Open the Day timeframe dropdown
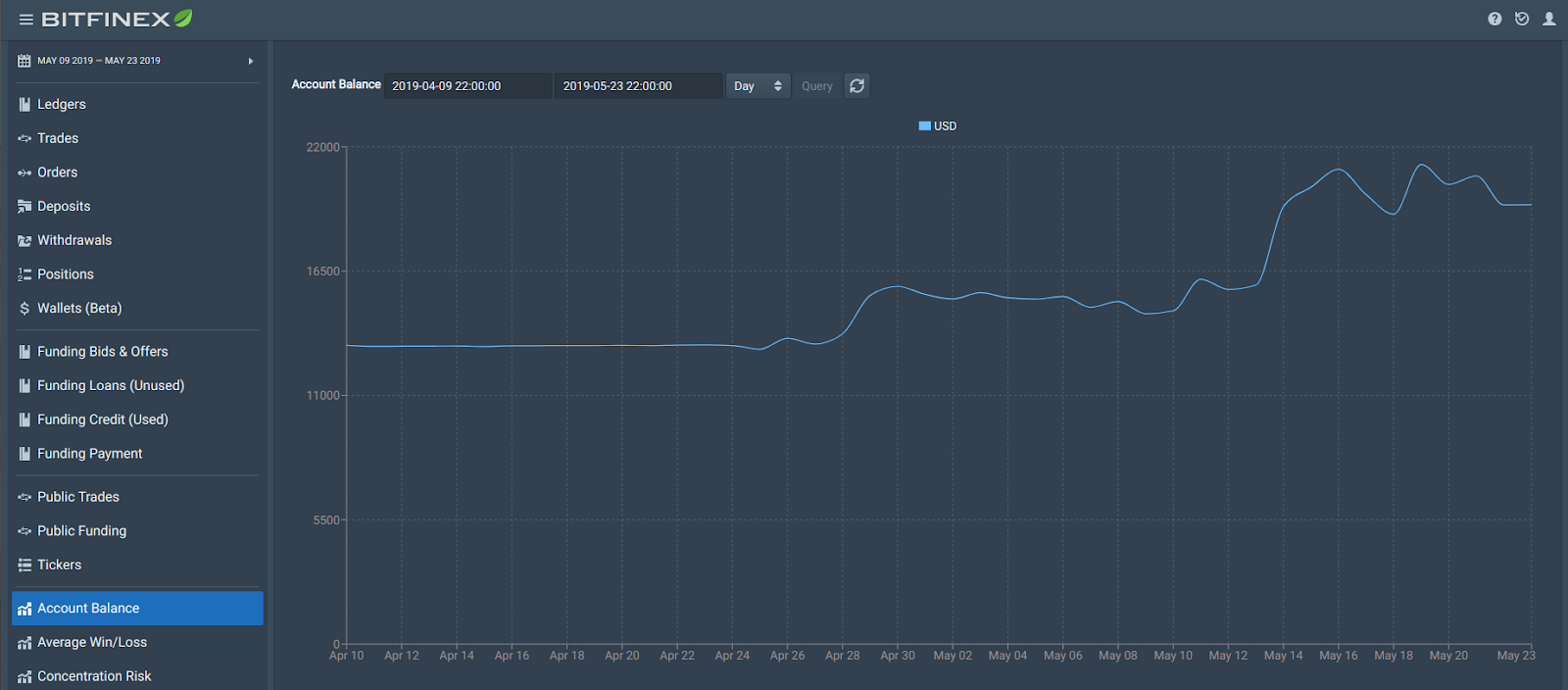 pos(758,86)
